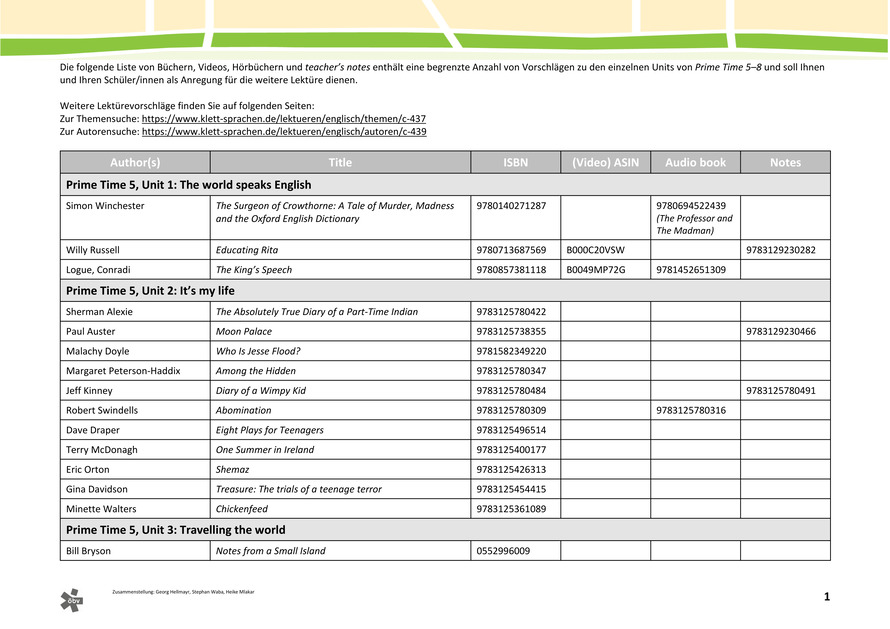This screenshot has width=890, height=629.
Task: Click ISBN 9783125426313
Action: click(511, 469)
